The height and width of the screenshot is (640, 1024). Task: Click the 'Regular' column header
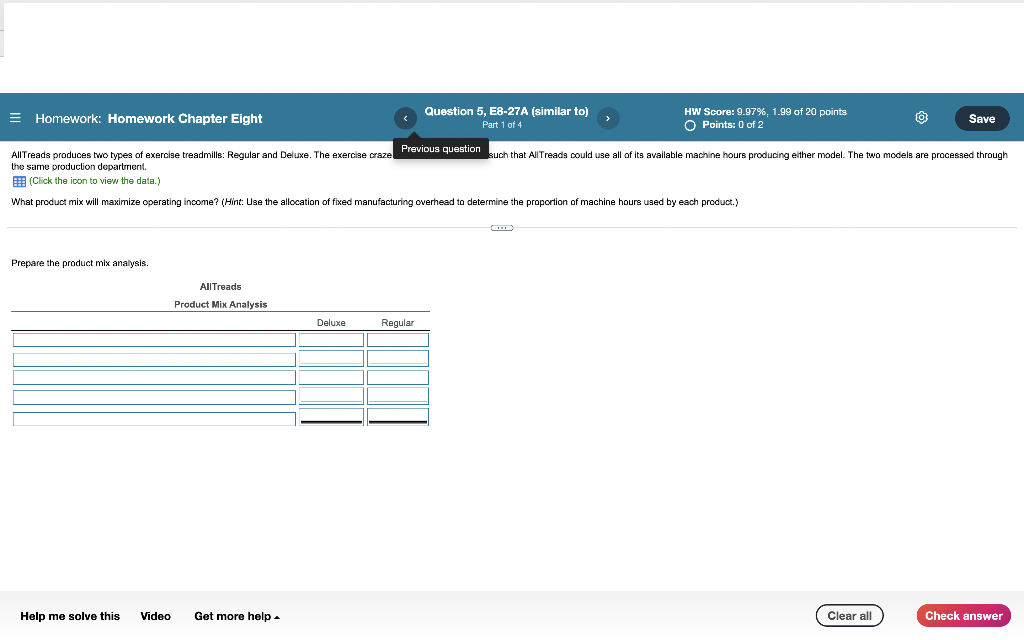398,323
